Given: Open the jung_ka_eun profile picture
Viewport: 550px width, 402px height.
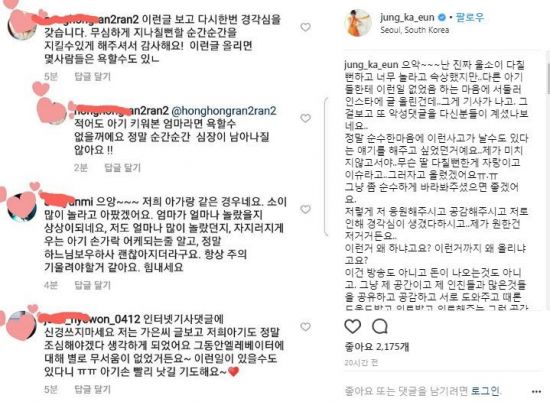Looking at the screenshot, I should [358, 23].
